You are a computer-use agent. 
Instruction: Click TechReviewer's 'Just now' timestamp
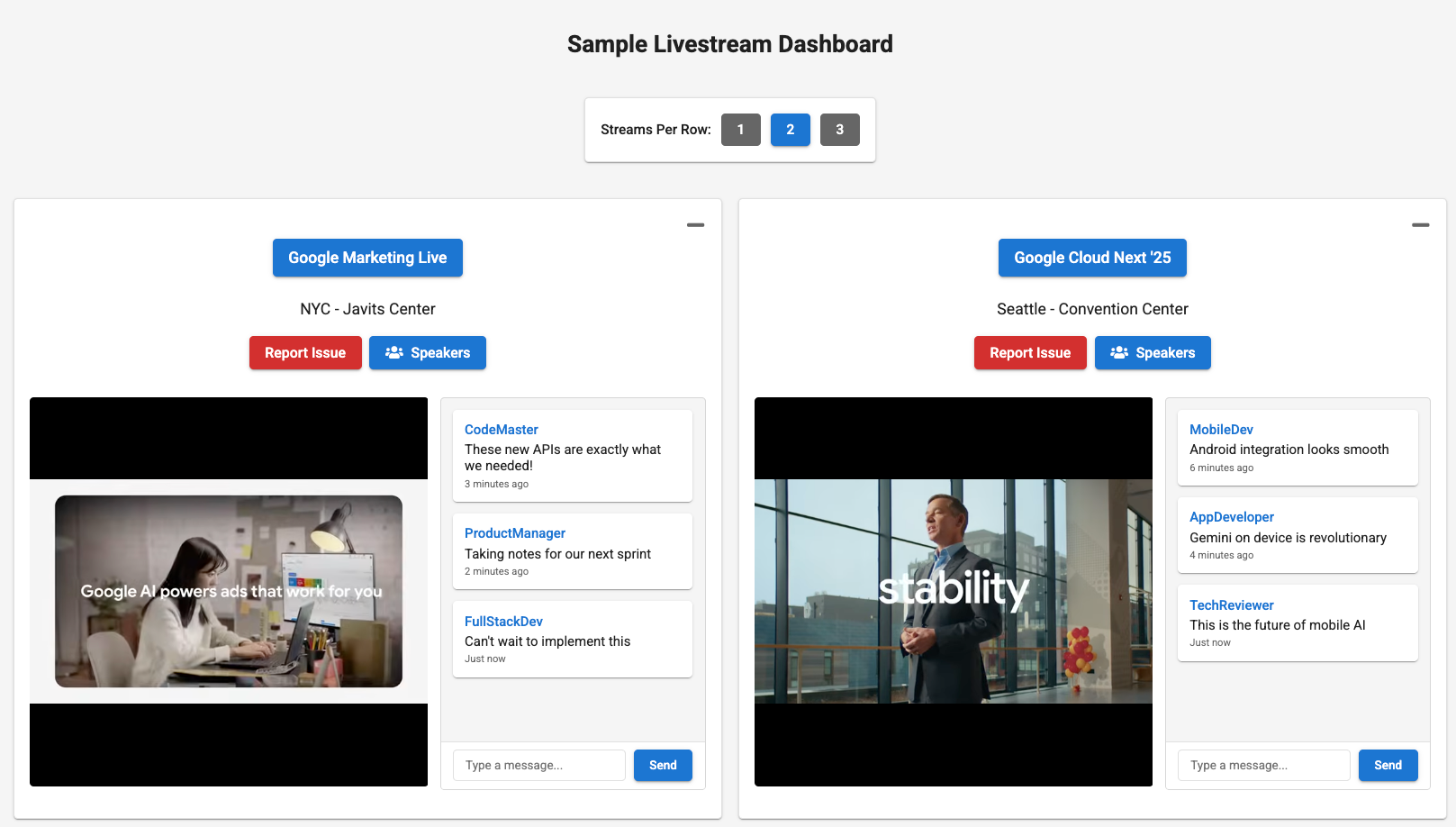coord(1210,643)
